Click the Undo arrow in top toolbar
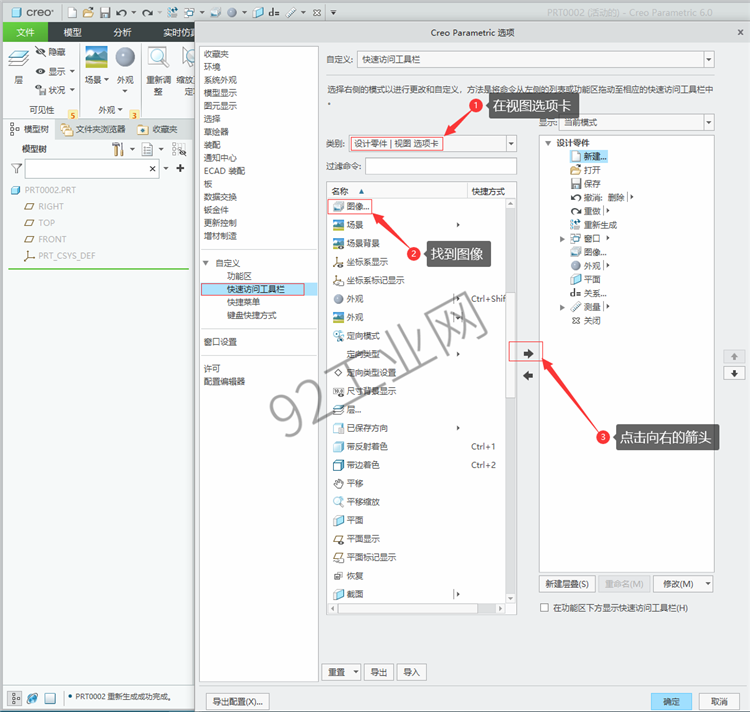 tap(121, 12)
